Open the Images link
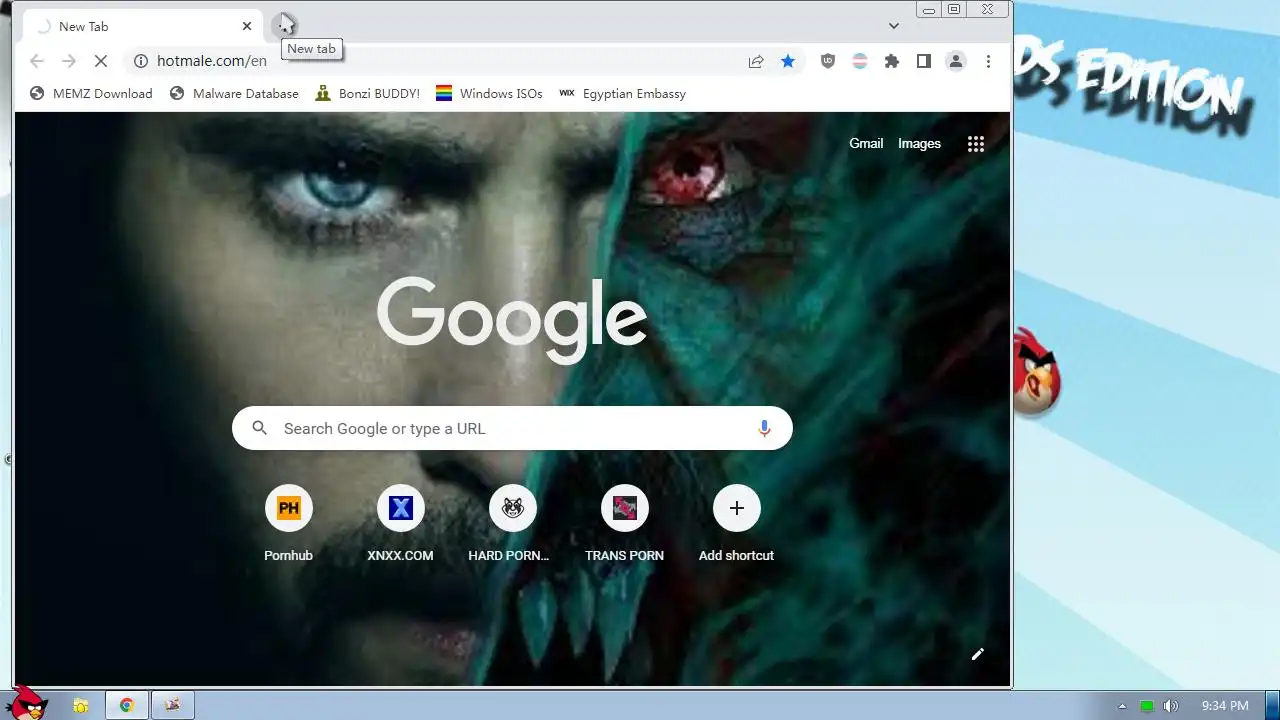Screen dimensions: 1280x720 click(919, 143)
